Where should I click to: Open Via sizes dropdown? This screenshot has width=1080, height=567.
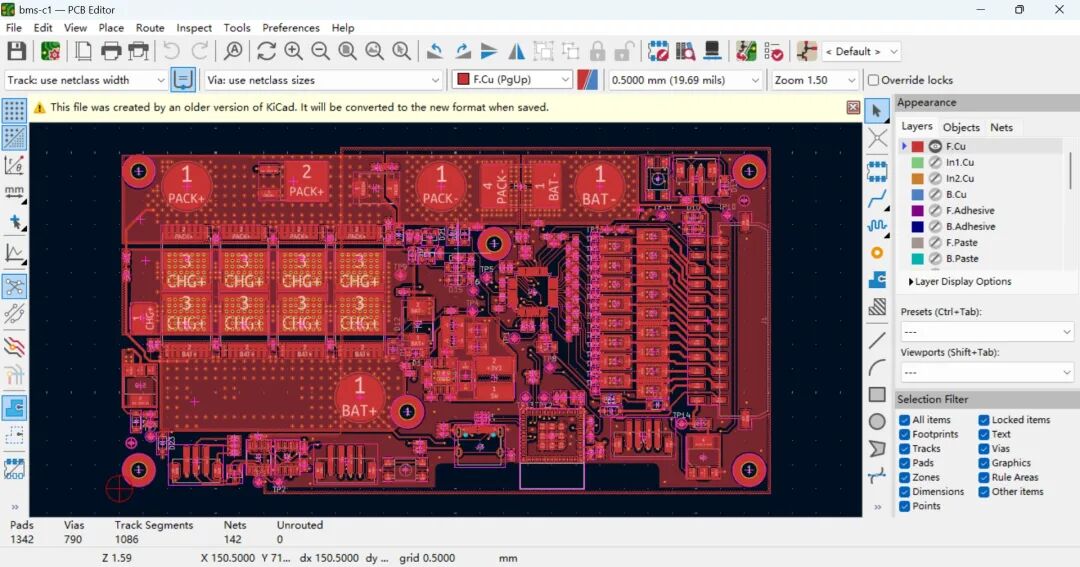tap(323, 80)
